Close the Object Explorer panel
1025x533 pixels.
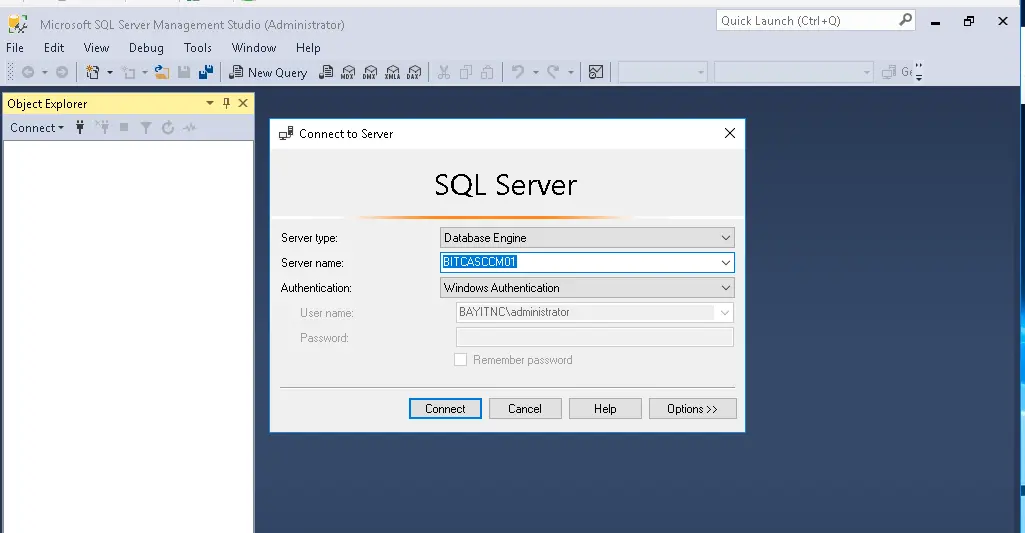[243, 103]
